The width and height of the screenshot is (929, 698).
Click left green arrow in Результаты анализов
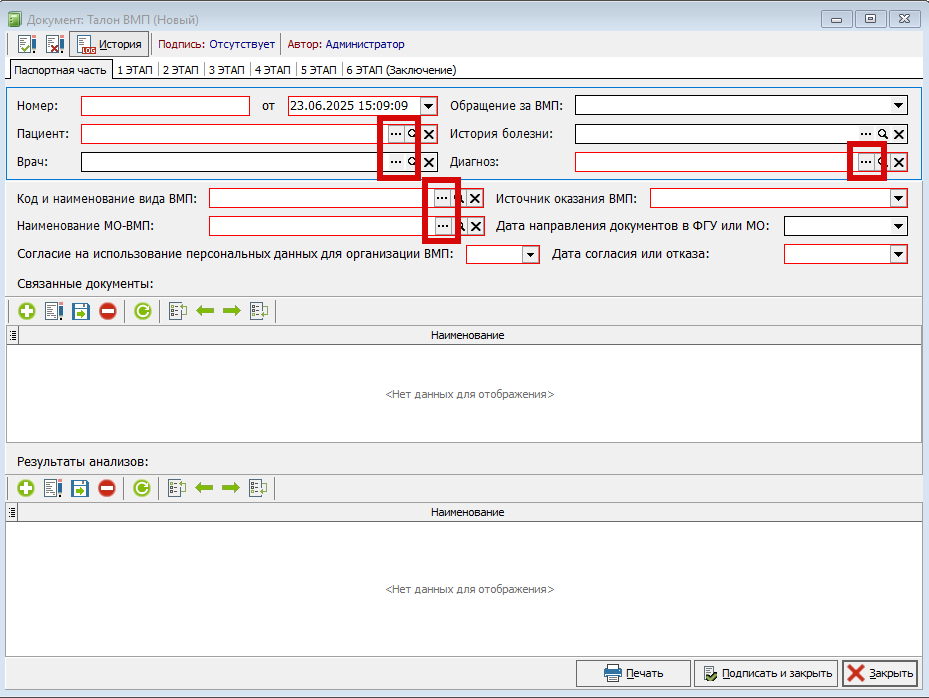click(204, 488)
